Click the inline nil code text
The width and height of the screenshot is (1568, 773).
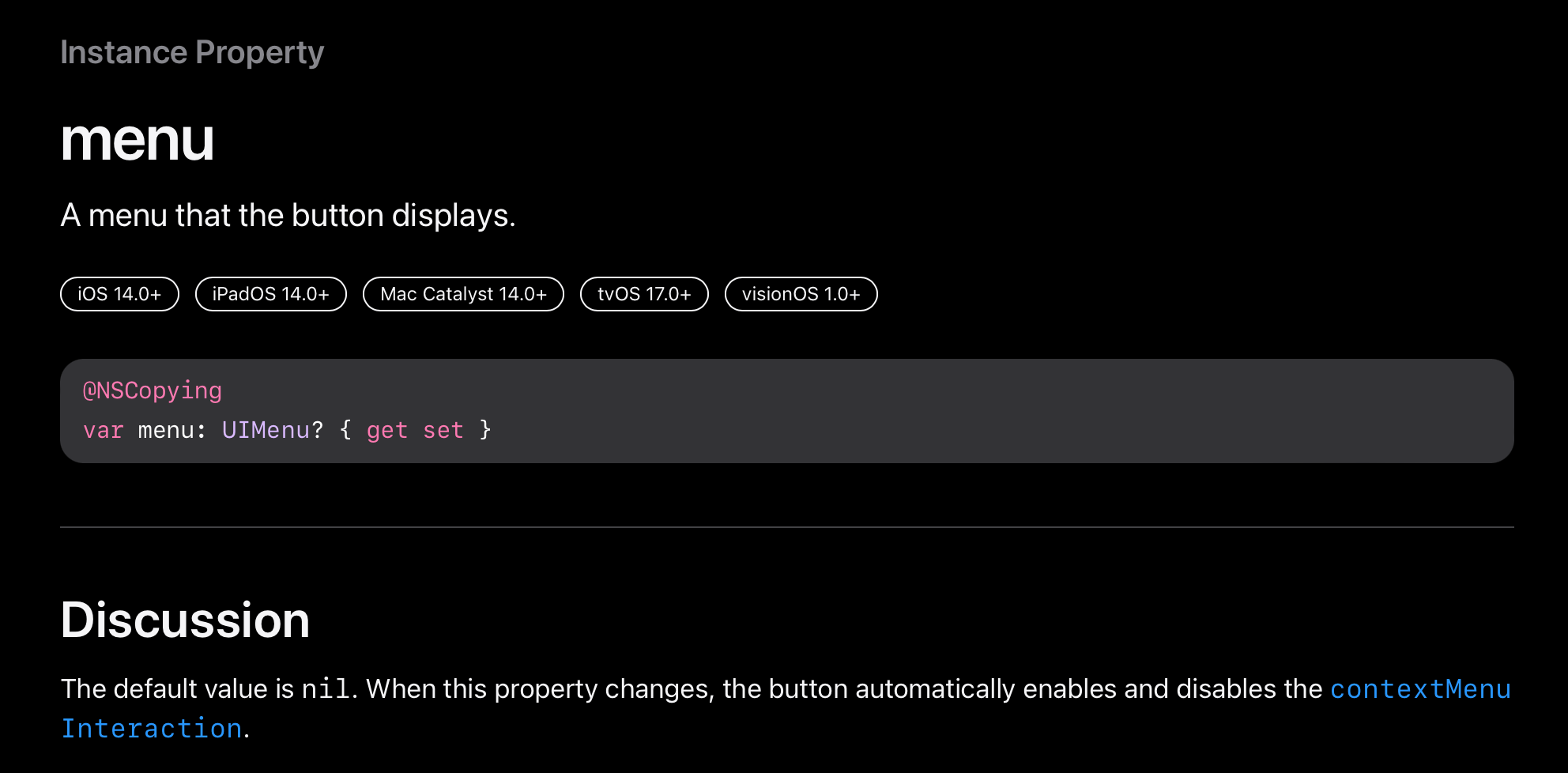pyautogui.click(x=325, y=689)
